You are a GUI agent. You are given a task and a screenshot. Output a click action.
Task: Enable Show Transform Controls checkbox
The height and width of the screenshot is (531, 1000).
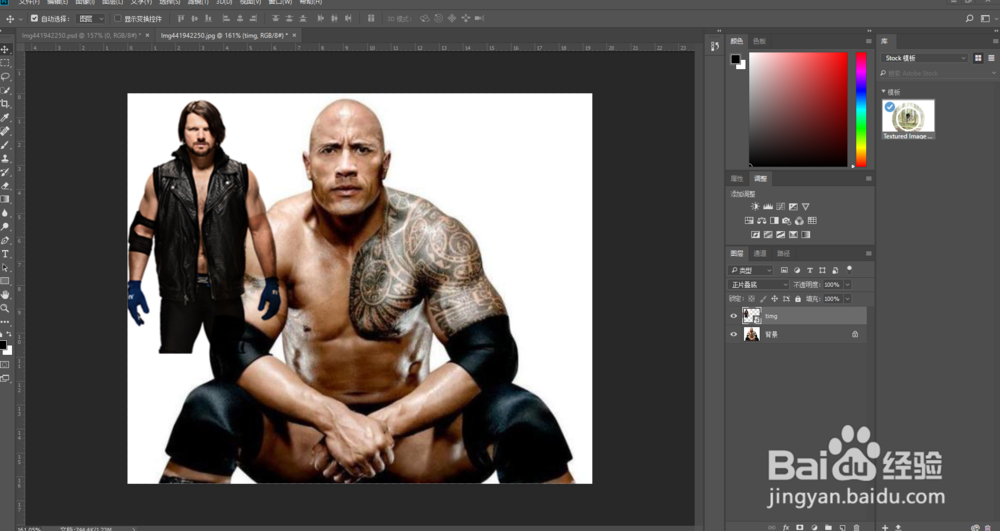(117, 18)
